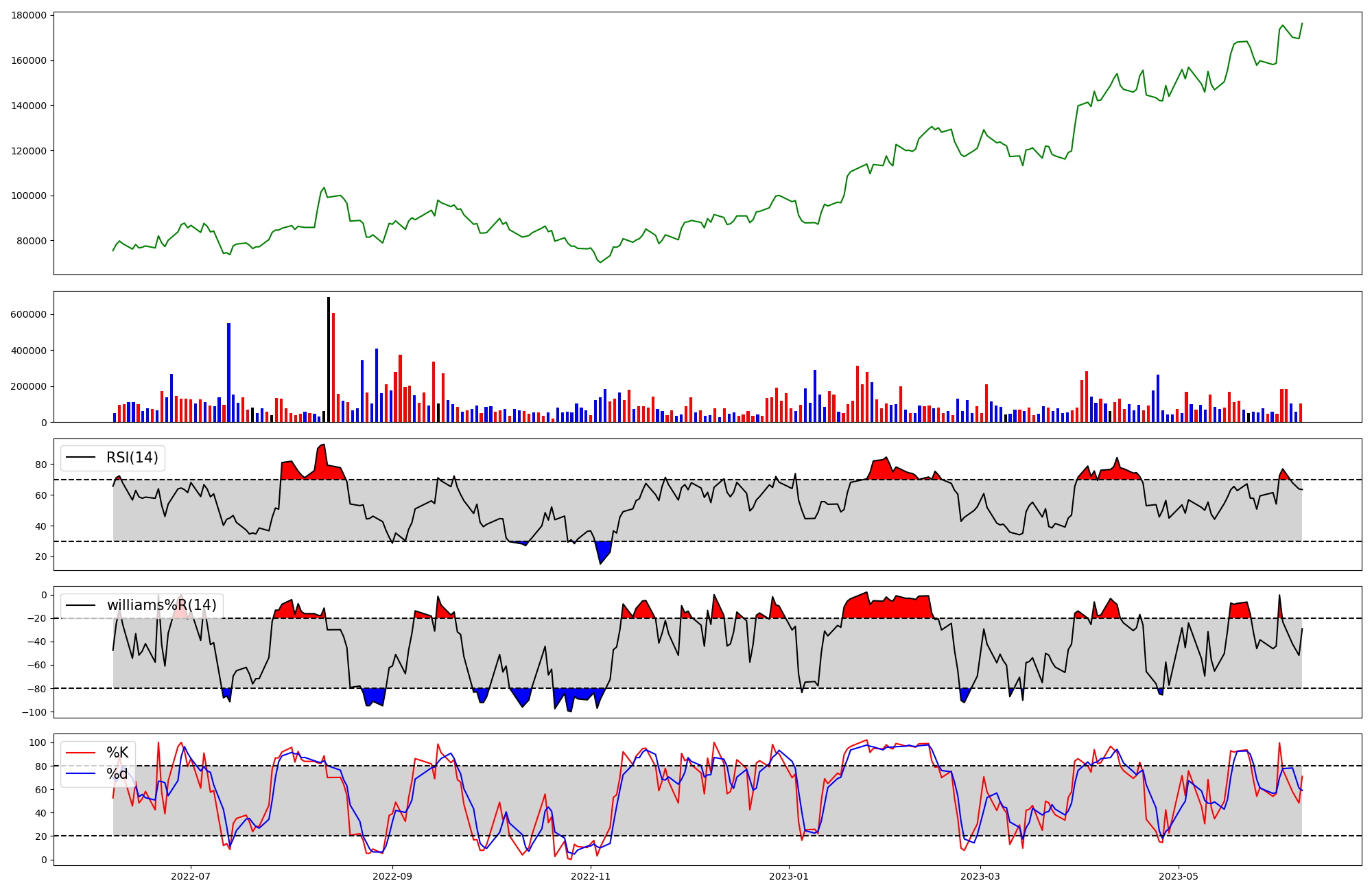1372x892 pixels.
Task: Click the 2022-07 x-axis date label
Action: pos(190,876)
